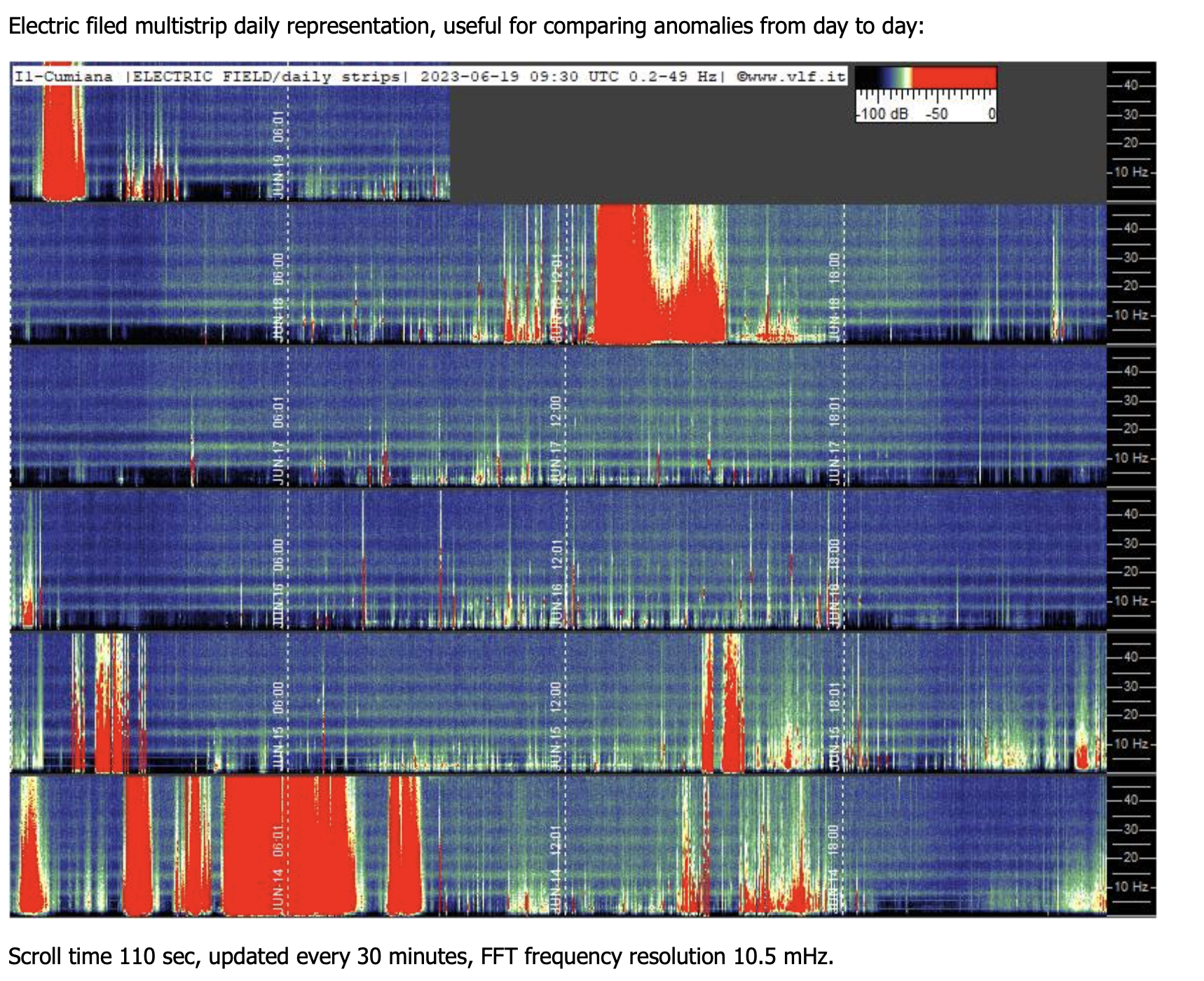Click the '-100 dB' legend label
The height and width of the screenshot is (981, 1204).
click(883, 114)
